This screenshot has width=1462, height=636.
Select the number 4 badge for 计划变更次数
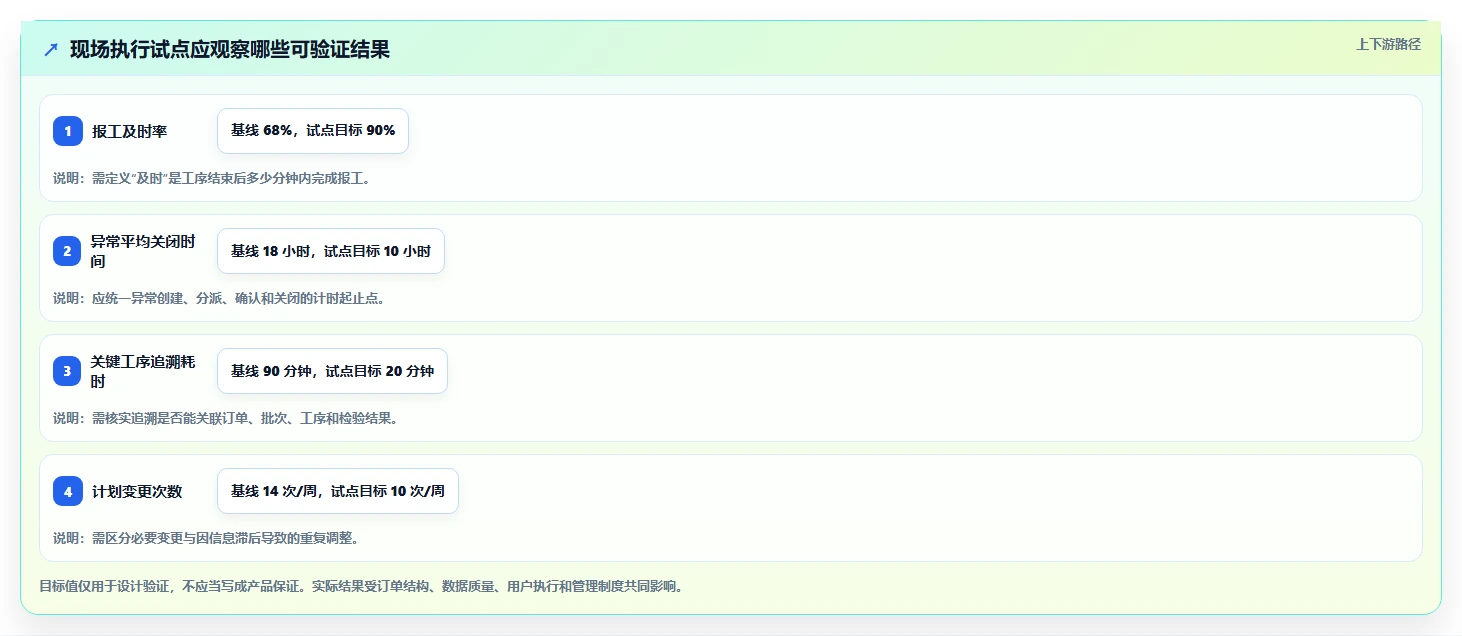pos(68,491)
